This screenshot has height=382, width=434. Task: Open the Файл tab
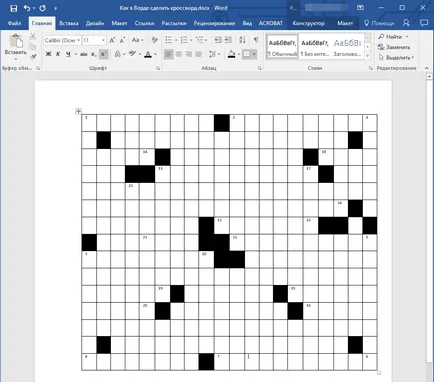click(14, 23)
